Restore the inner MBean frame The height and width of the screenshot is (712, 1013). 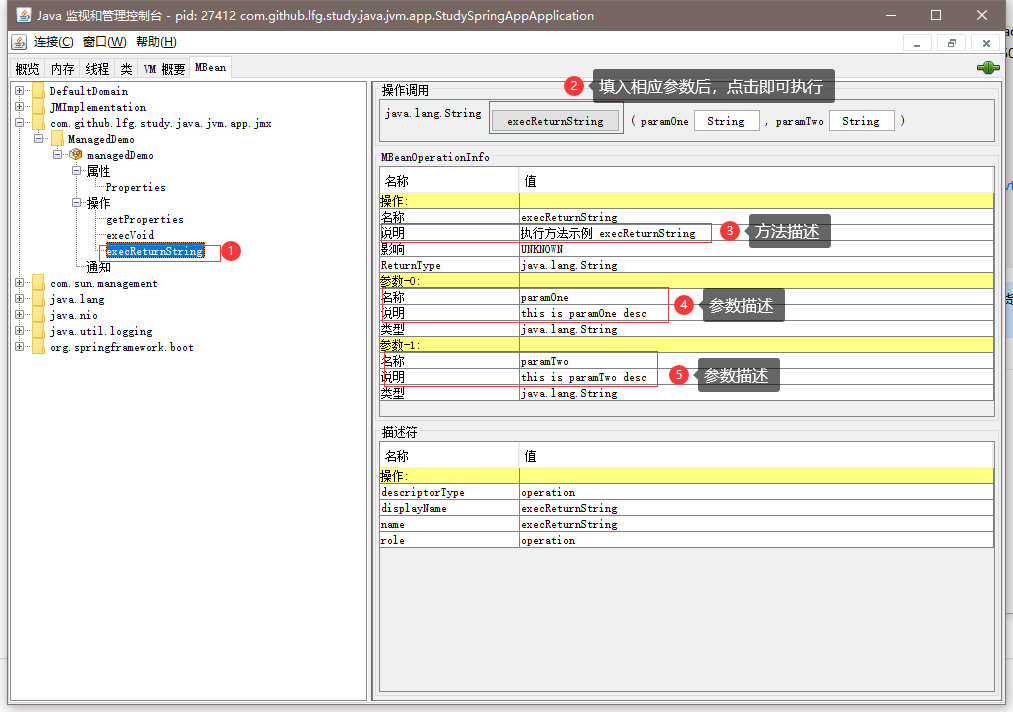click(x=951, y=43)
